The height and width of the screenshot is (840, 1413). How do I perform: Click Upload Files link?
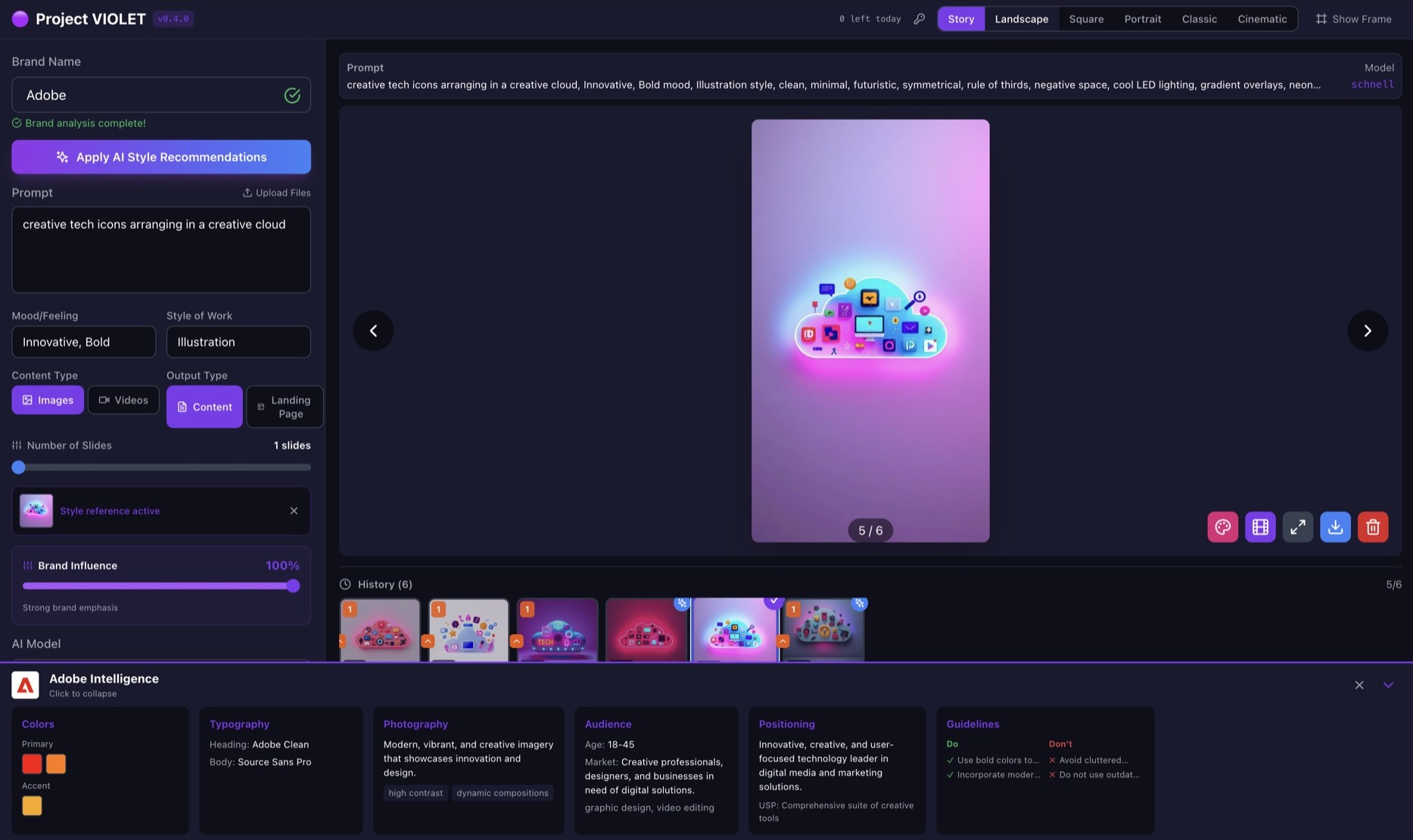click(276, 193)
